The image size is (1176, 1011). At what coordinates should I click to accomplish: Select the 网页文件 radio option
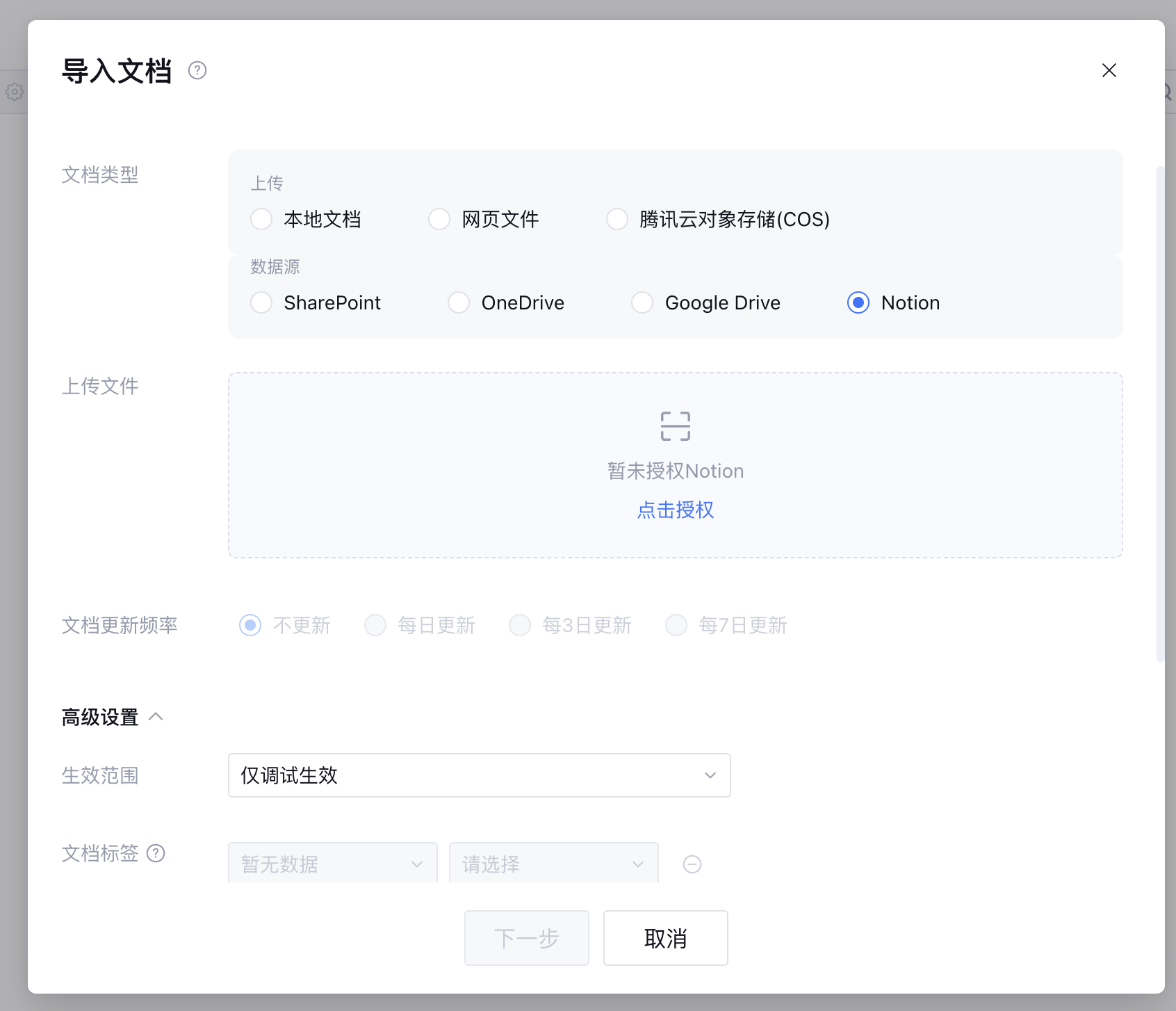coord(439,220)
